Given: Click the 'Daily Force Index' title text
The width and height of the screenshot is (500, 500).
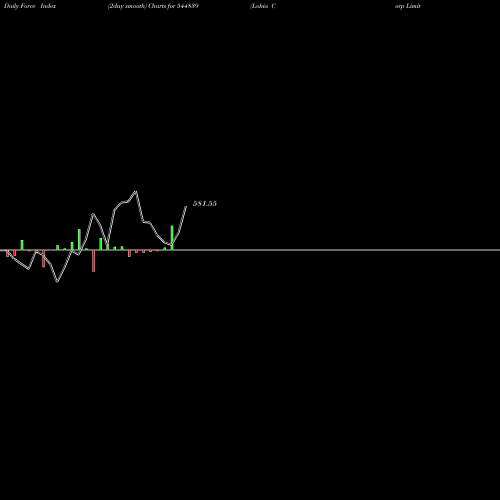Looking at the screenshot, I should coord(30,6).
